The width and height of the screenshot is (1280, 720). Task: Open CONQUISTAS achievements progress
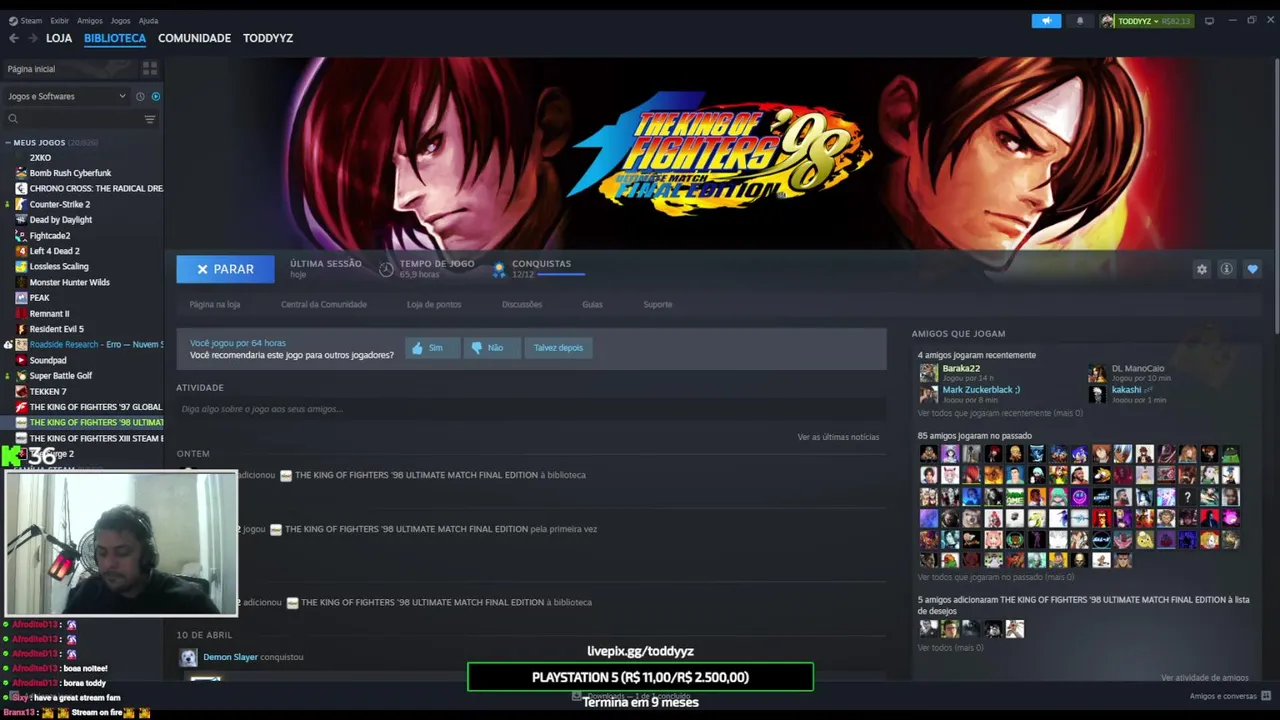point(540,268)
